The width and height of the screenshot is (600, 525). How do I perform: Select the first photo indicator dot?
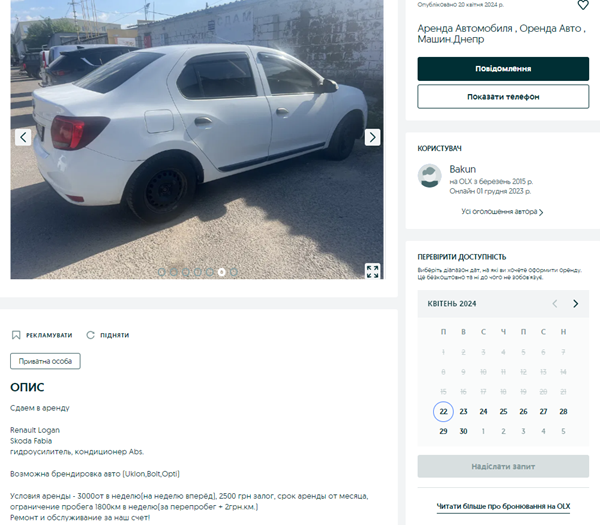(161, 272)
